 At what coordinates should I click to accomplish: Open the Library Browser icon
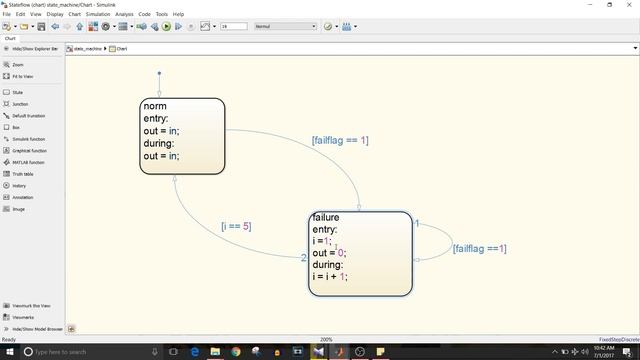point(93,27)
